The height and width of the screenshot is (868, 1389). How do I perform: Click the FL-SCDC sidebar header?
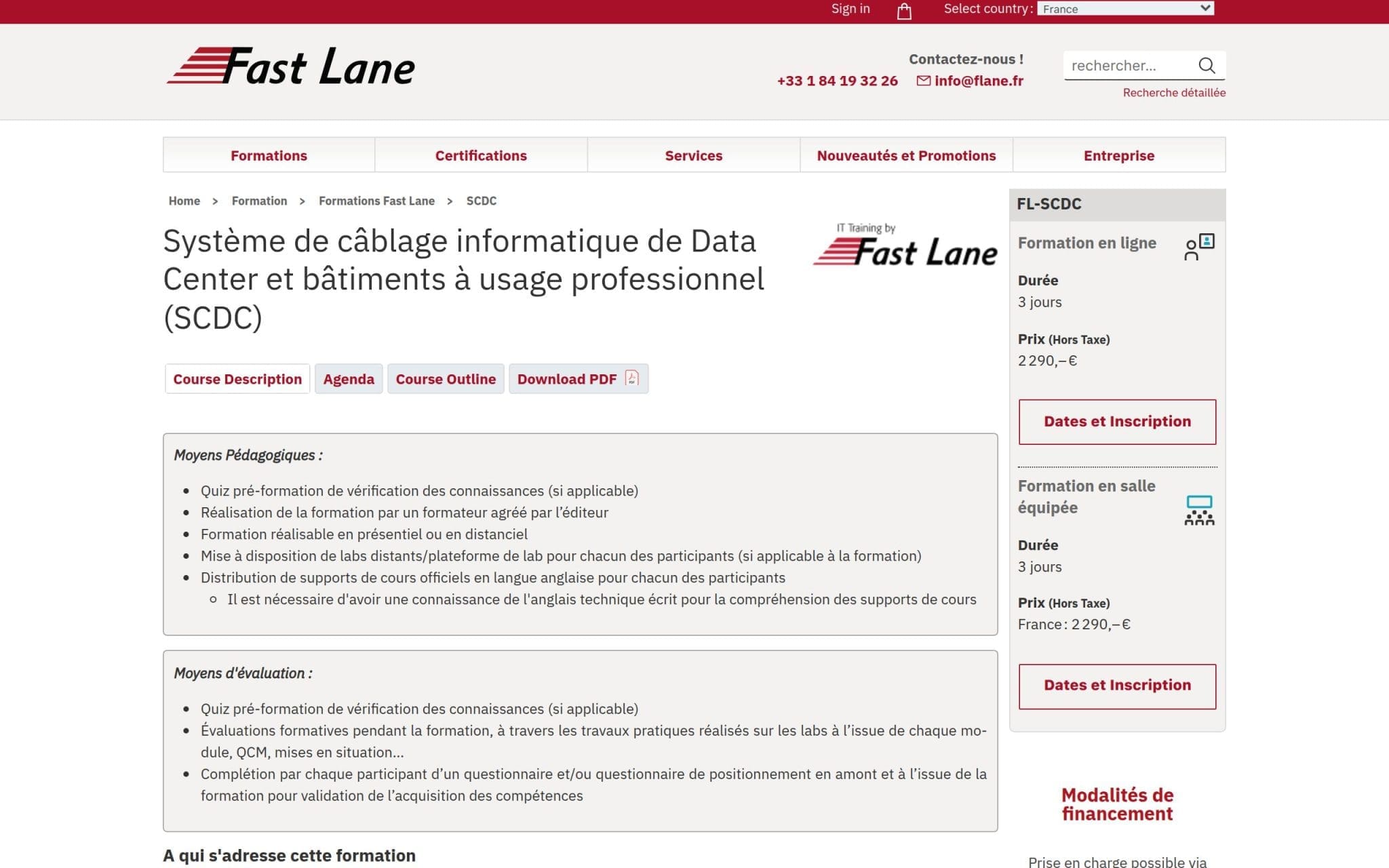pyautogui.click(x=1117, y=204)
